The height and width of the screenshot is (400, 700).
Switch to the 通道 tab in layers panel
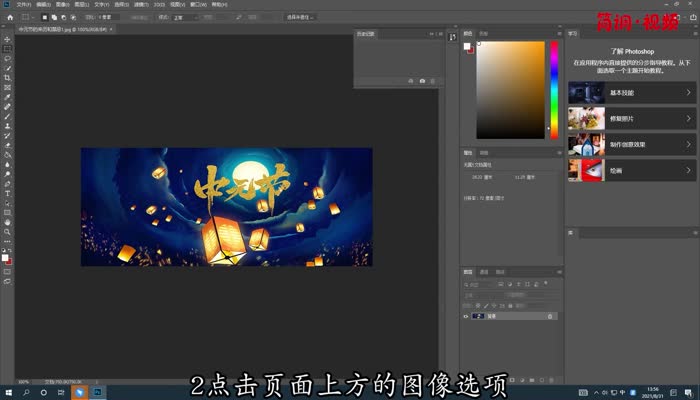484,272
